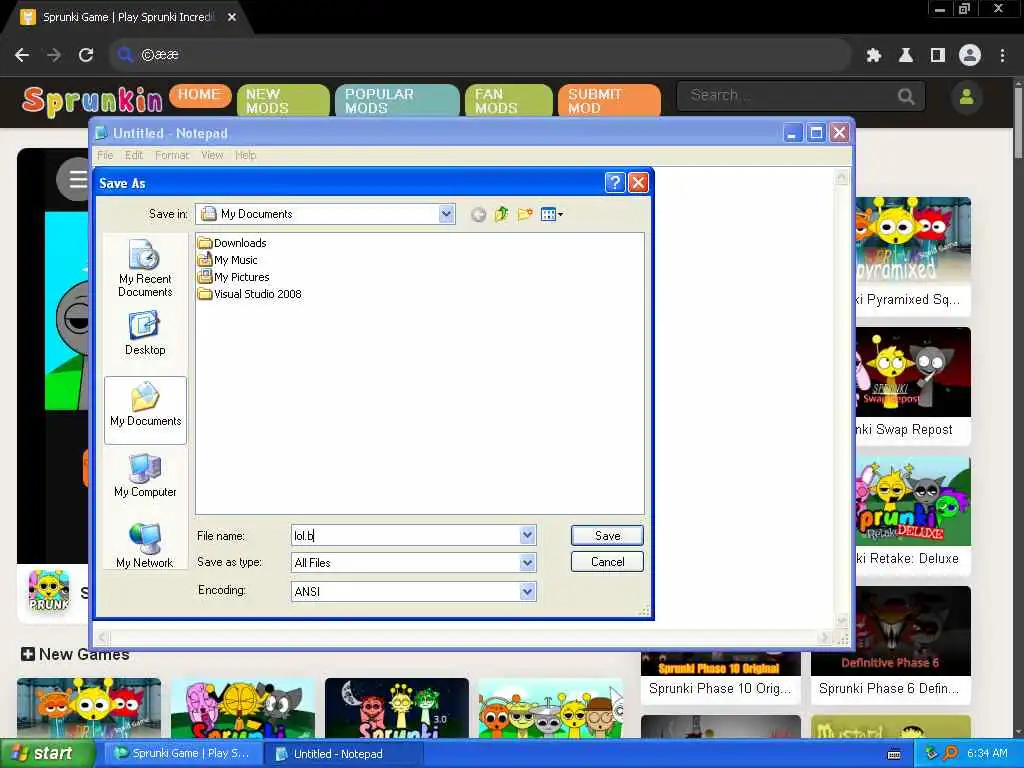1024x768 pixels.
Task: Click the browser forward arrow
Action: [x=54, y=55]
